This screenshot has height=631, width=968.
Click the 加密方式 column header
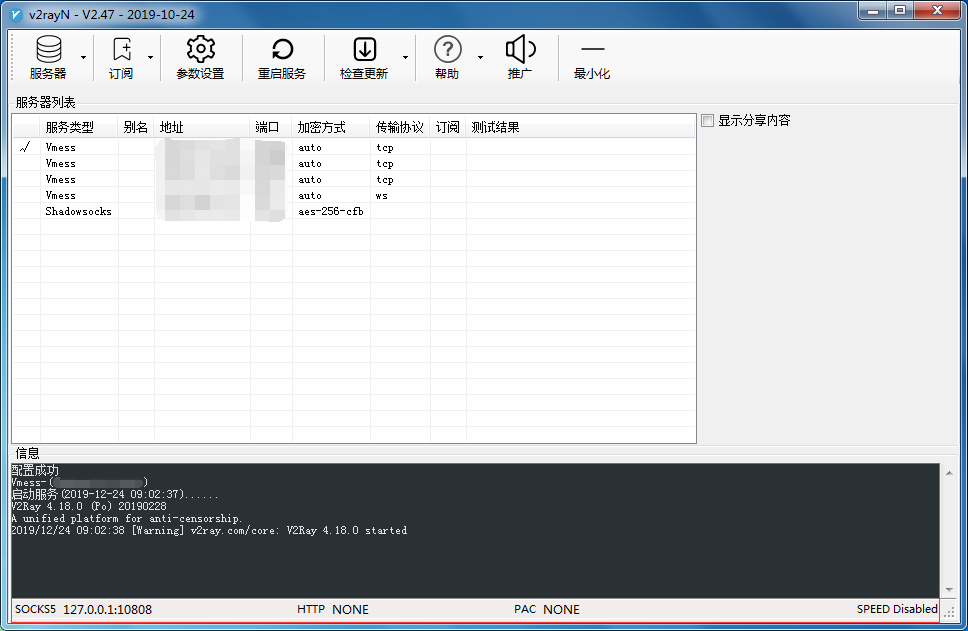(x=331, y=127)
